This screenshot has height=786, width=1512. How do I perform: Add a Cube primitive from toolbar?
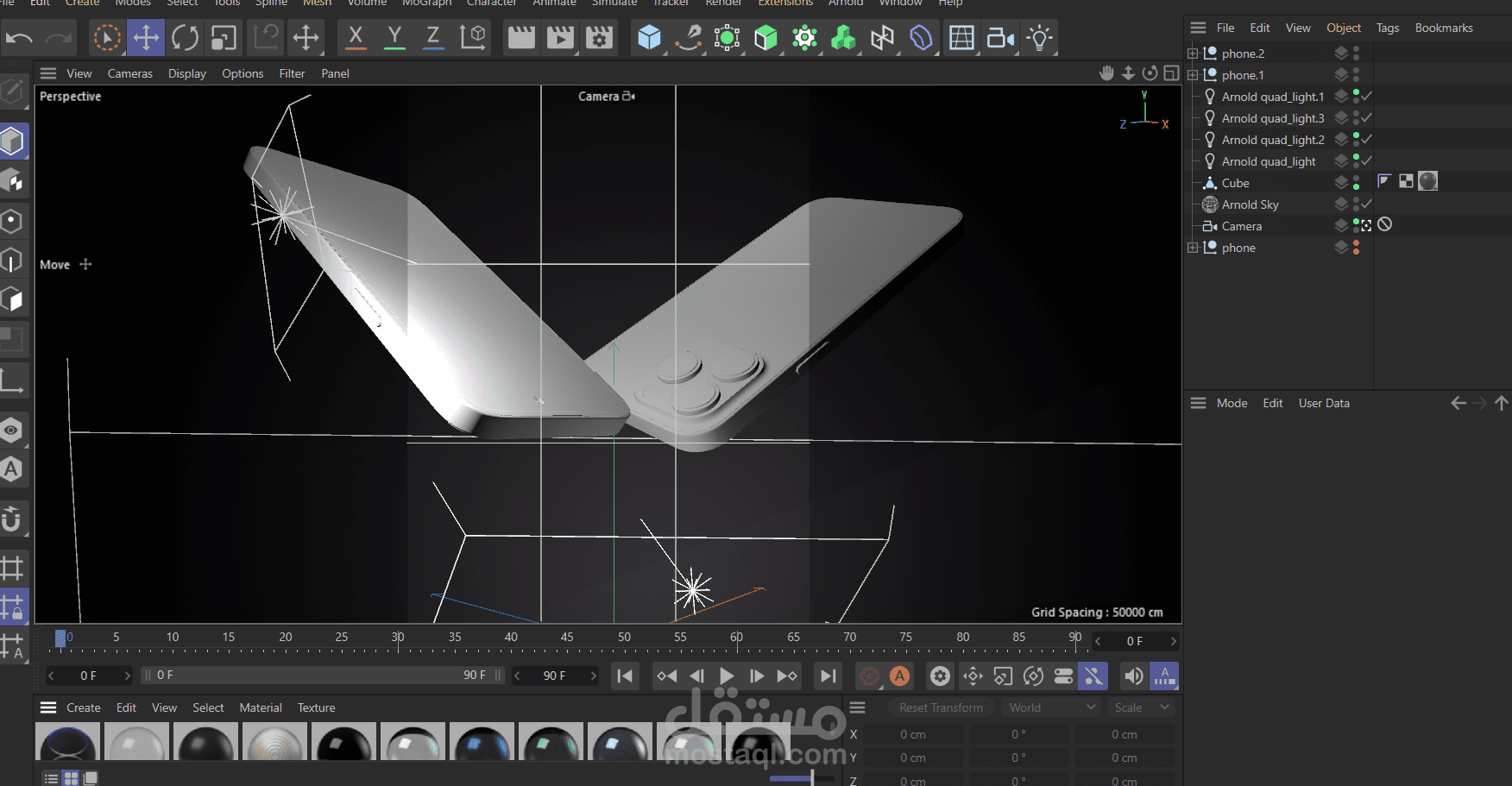coord(649,38)
